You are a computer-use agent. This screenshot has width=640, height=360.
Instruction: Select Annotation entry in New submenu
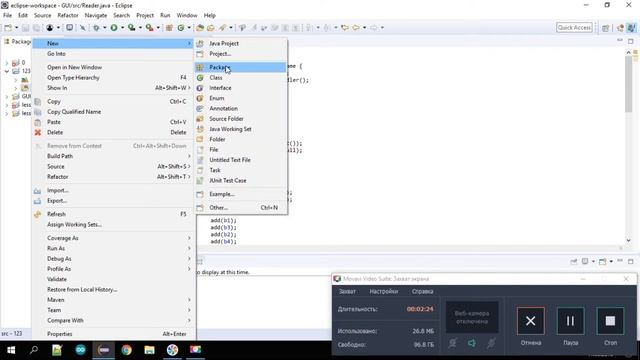[x=240, y=108]
